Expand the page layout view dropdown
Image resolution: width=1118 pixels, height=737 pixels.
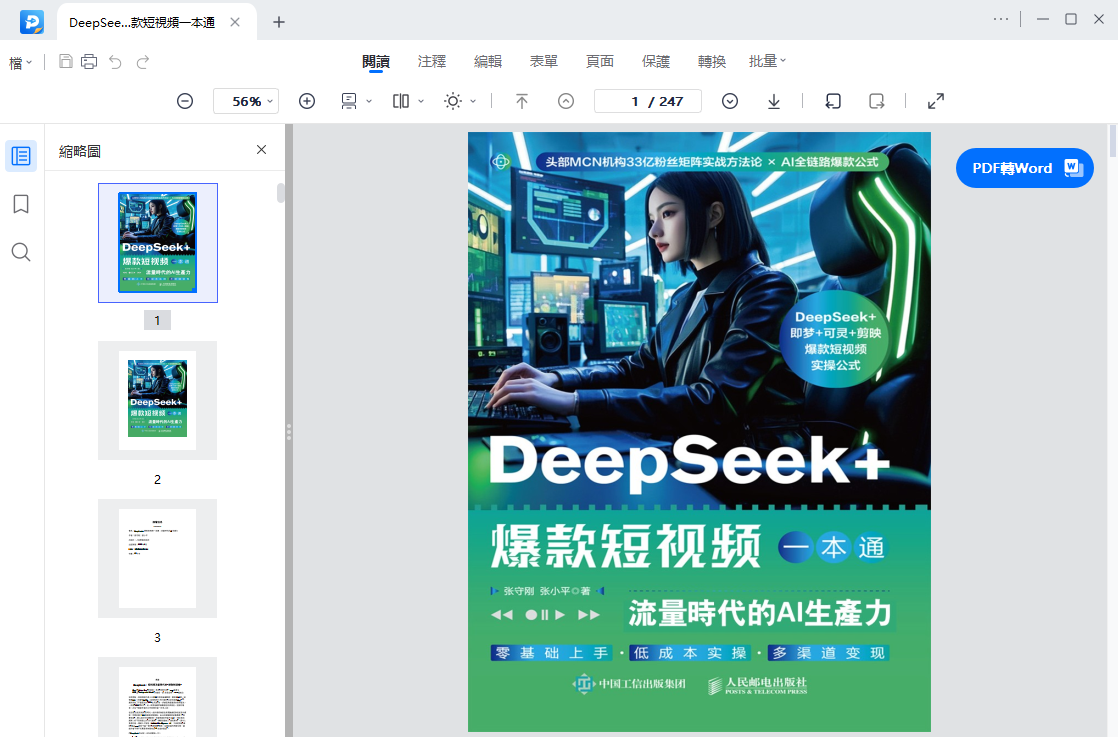click(409, 101)
